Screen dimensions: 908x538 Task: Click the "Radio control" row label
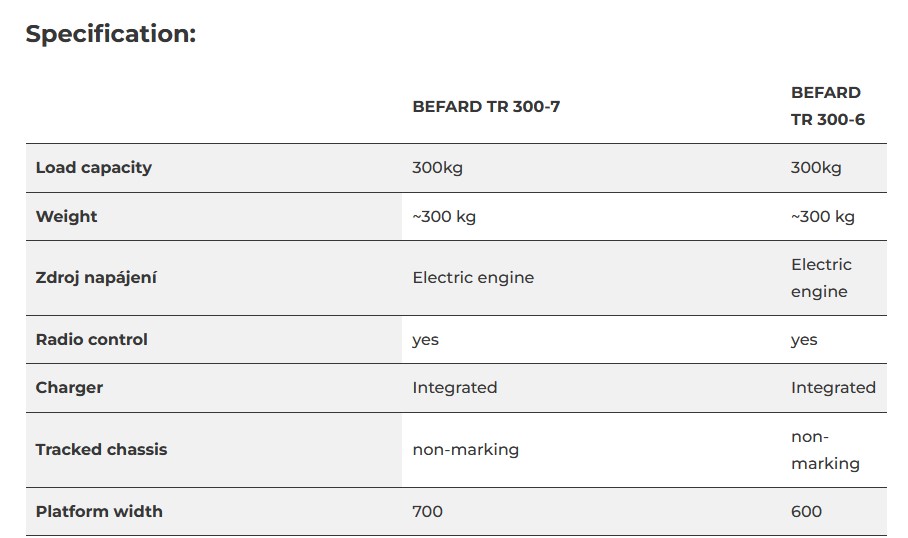(x=92, y=339)
